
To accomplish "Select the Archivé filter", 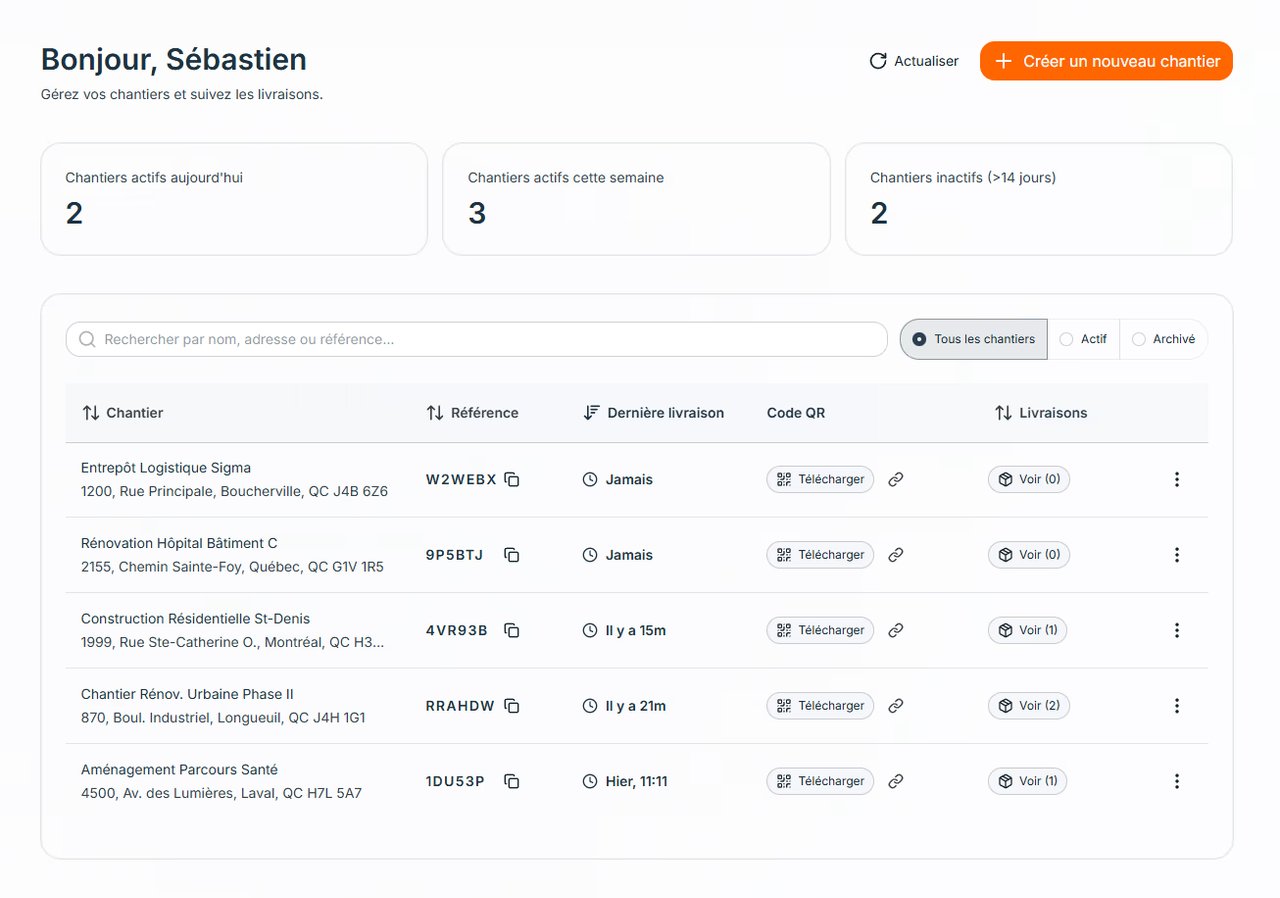I will coord(1162,339).
